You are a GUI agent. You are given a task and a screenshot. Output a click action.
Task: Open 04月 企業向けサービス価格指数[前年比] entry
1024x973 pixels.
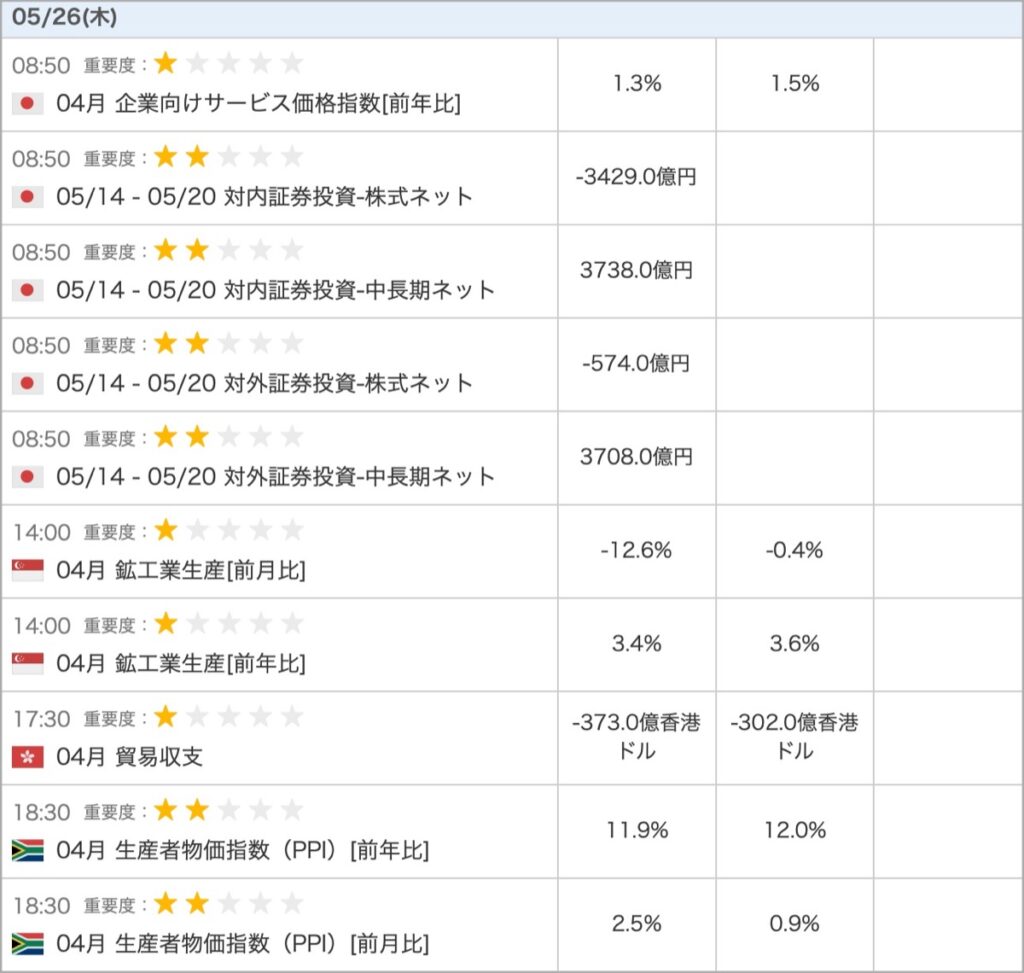pos(258,103)
